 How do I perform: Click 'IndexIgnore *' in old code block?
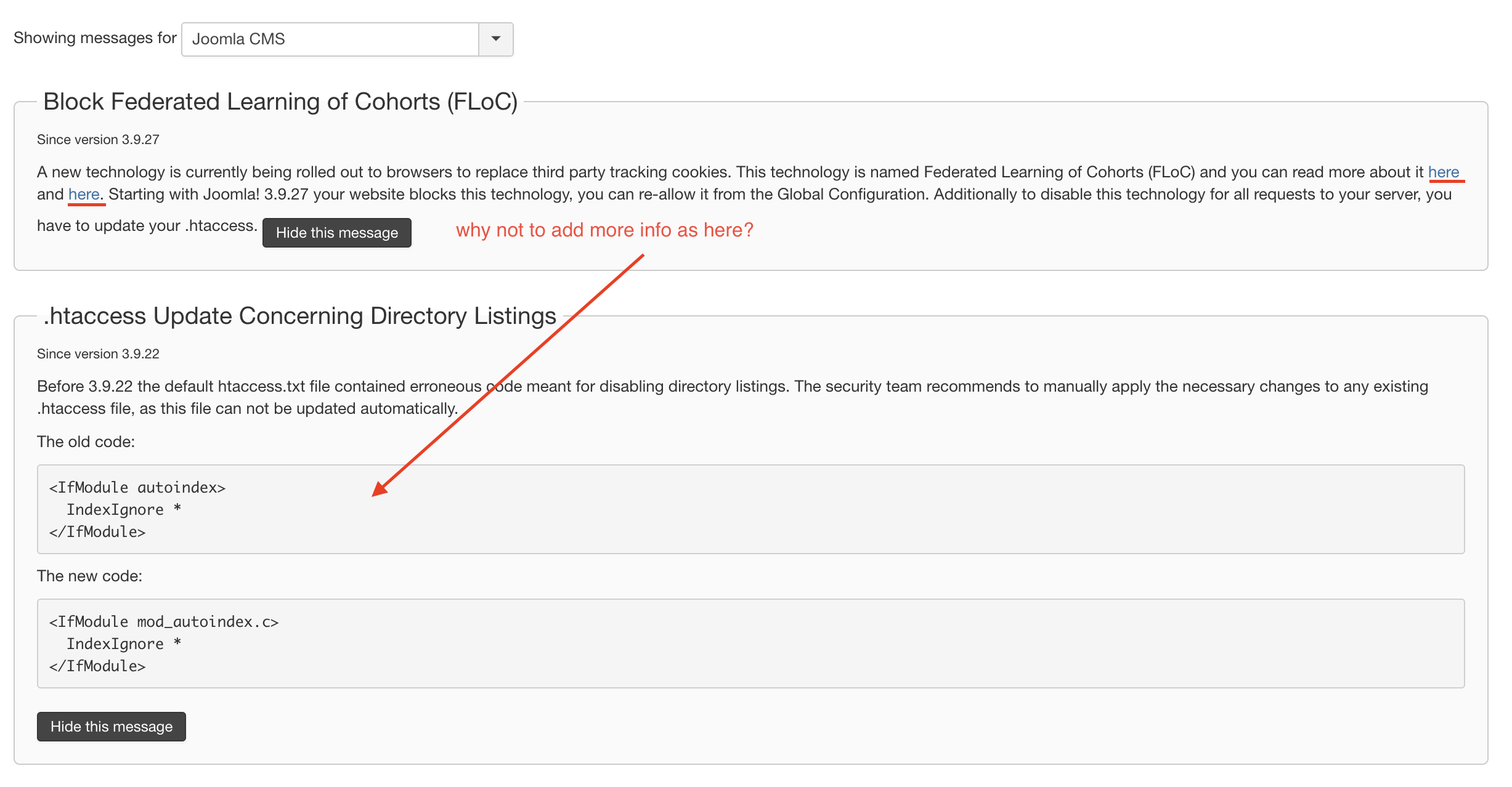(x=124, y=510)
